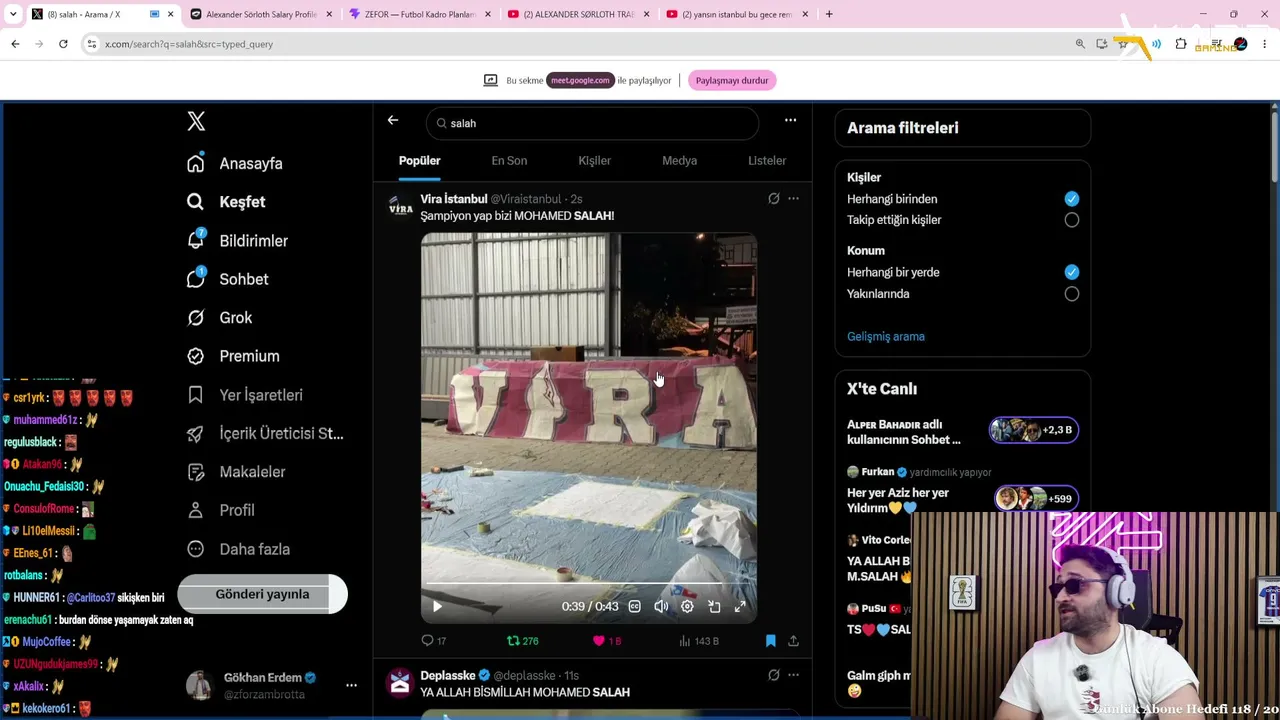Select 'Takip ettiğin kişiler' filter
Image resolution: width=1280 pixels, height=720 pixels.
[x=1071, y=220]
